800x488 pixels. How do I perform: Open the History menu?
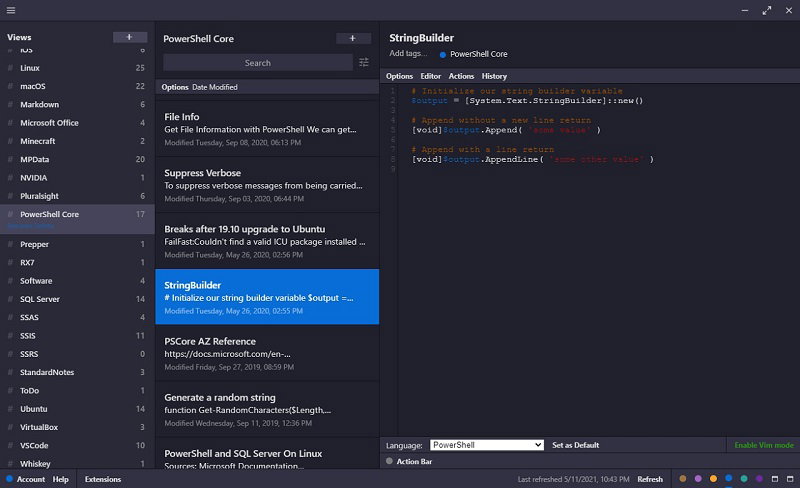tap(494, 76)
